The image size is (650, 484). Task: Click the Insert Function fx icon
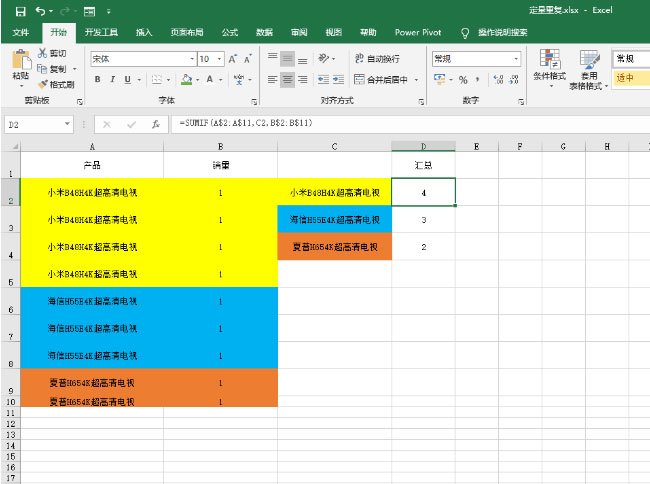(155, 124)
